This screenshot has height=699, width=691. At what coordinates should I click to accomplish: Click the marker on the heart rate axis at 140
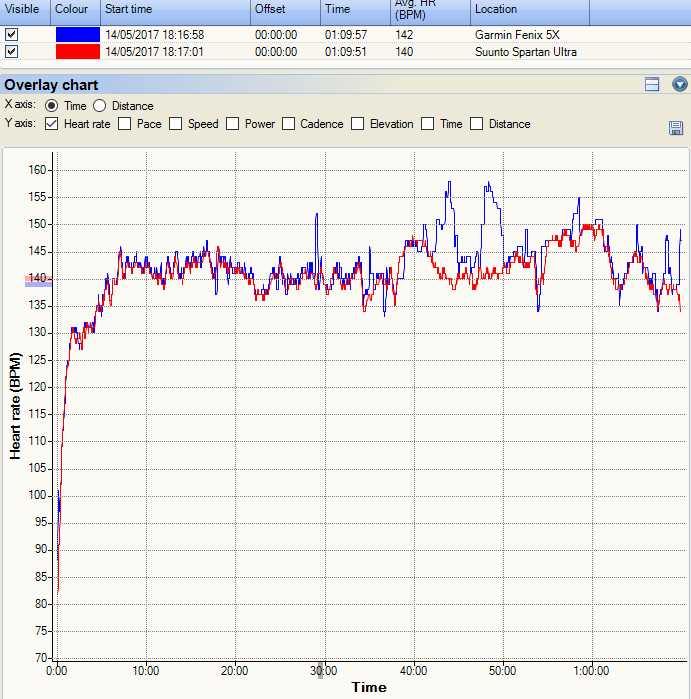pyautogui.click(x=39, y=281)
